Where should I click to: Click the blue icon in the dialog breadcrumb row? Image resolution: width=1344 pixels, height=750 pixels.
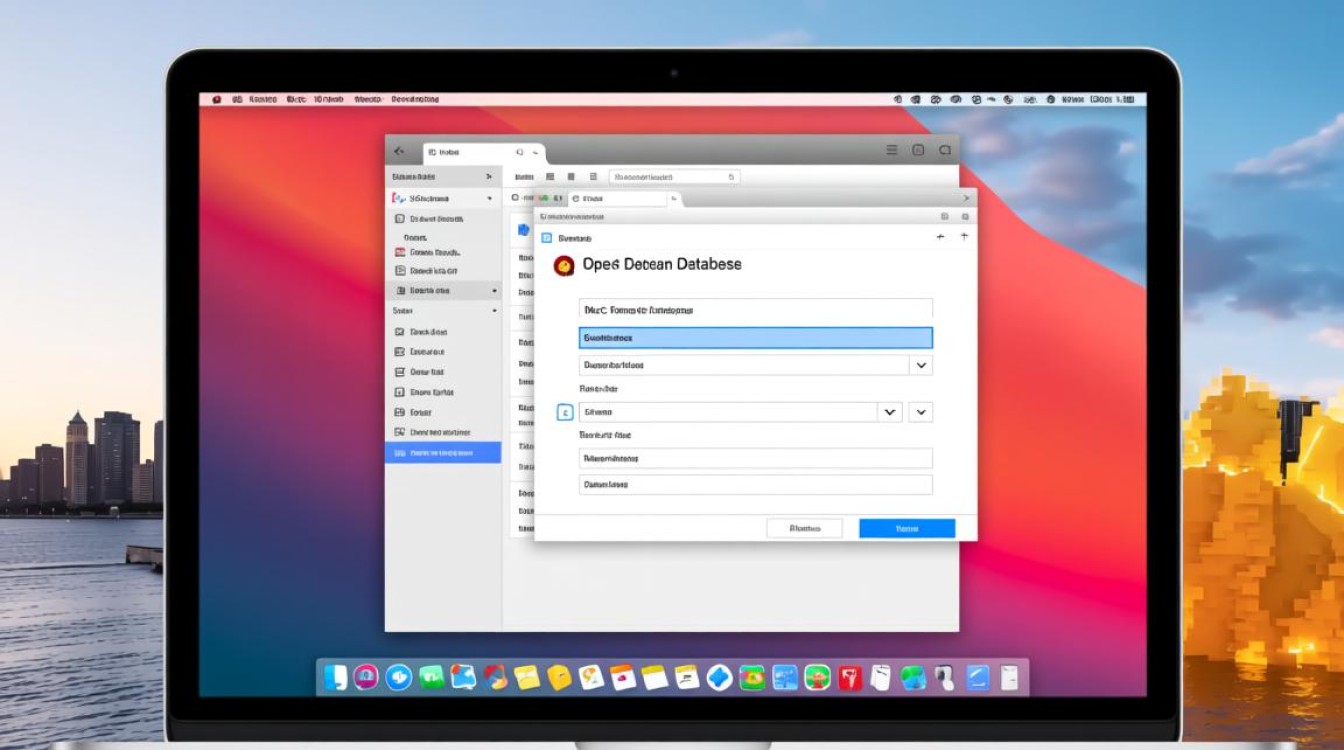pos(546,238)
